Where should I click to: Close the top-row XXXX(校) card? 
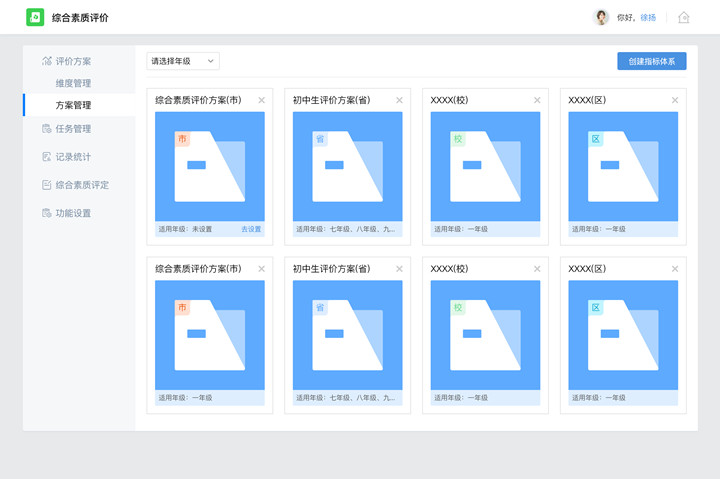click(537, 100)
